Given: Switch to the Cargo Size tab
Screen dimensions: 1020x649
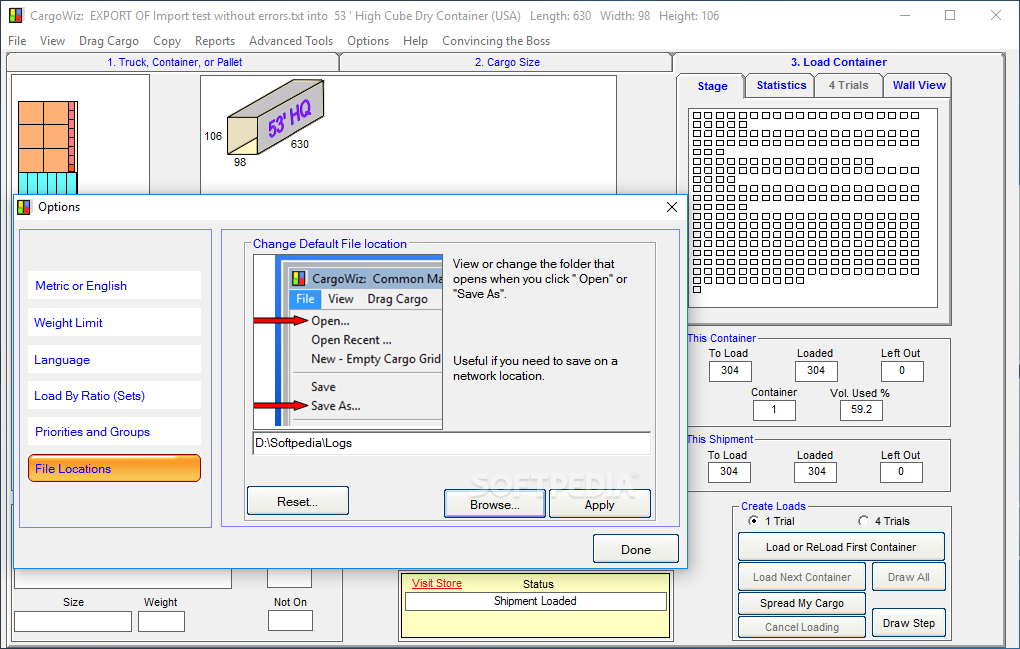Looking at the screenshot, I should tap(507, 62).
